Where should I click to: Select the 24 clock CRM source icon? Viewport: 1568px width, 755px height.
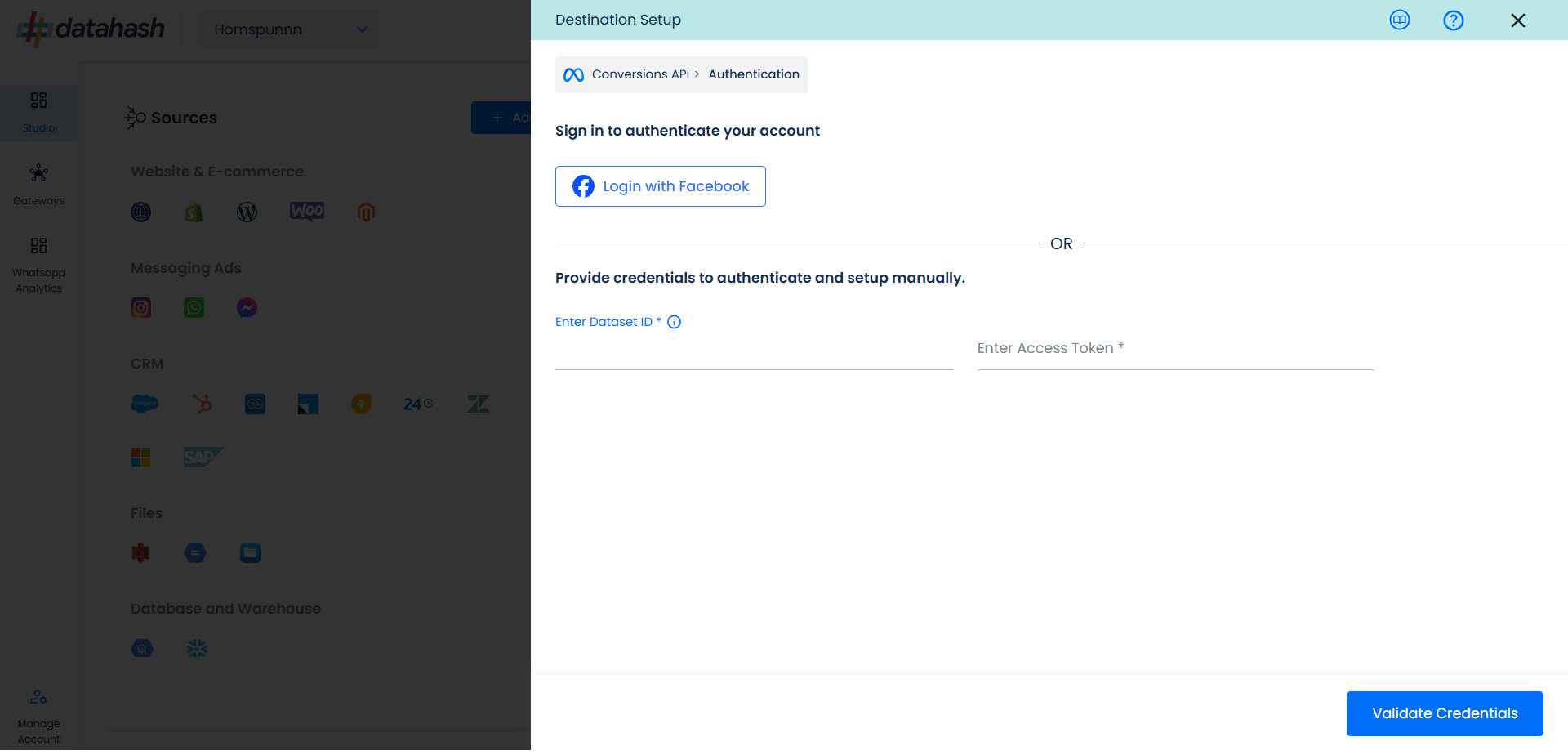(x=418, y=404)
